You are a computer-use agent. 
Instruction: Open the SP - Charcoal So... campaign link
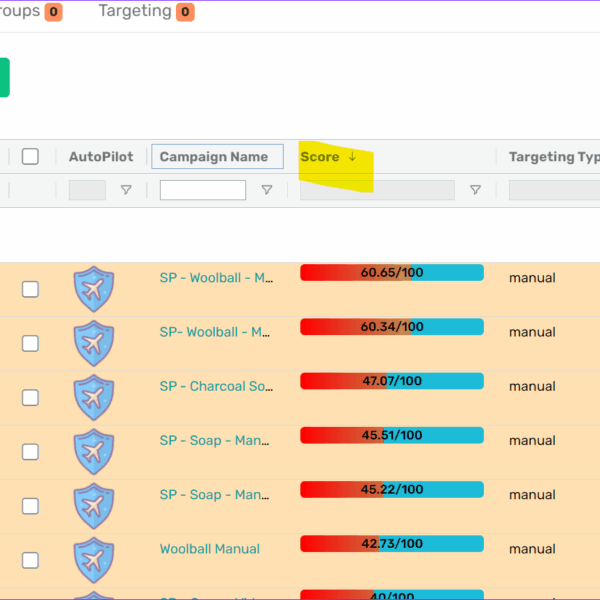[x=216, y=386]
